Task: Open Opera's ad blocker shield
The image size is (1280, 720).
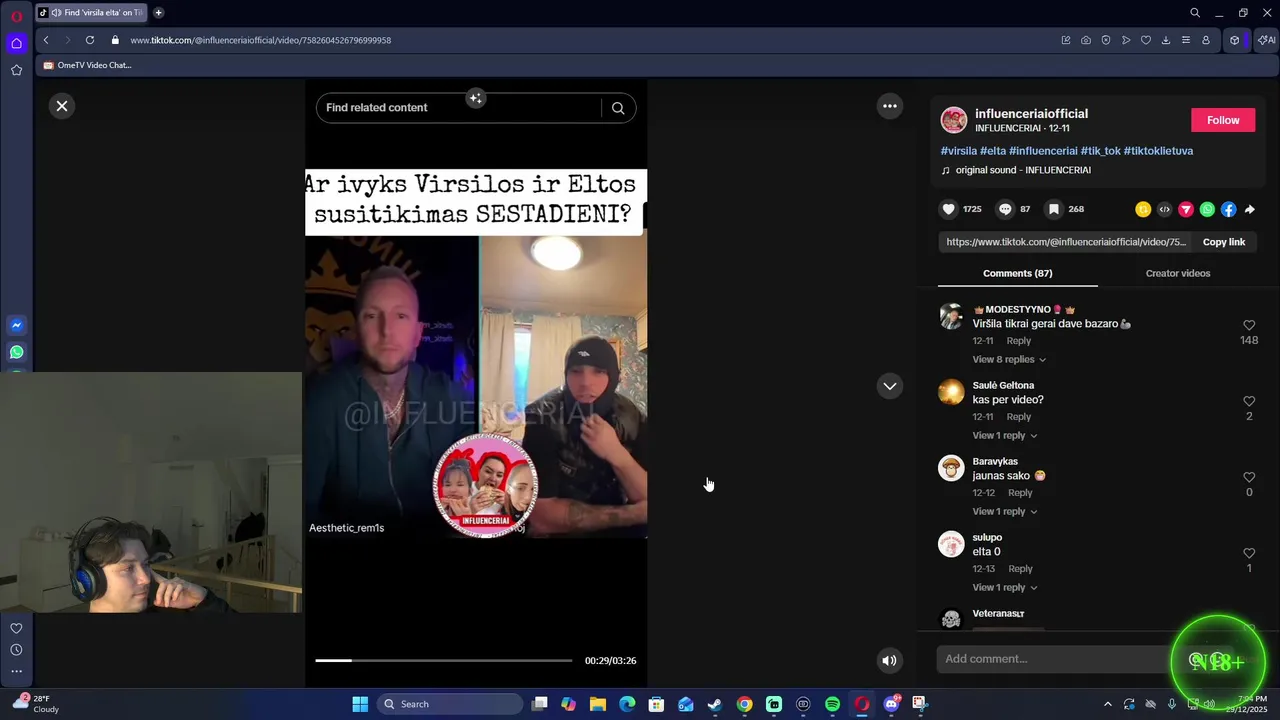Action: [x=1106, y=40]
